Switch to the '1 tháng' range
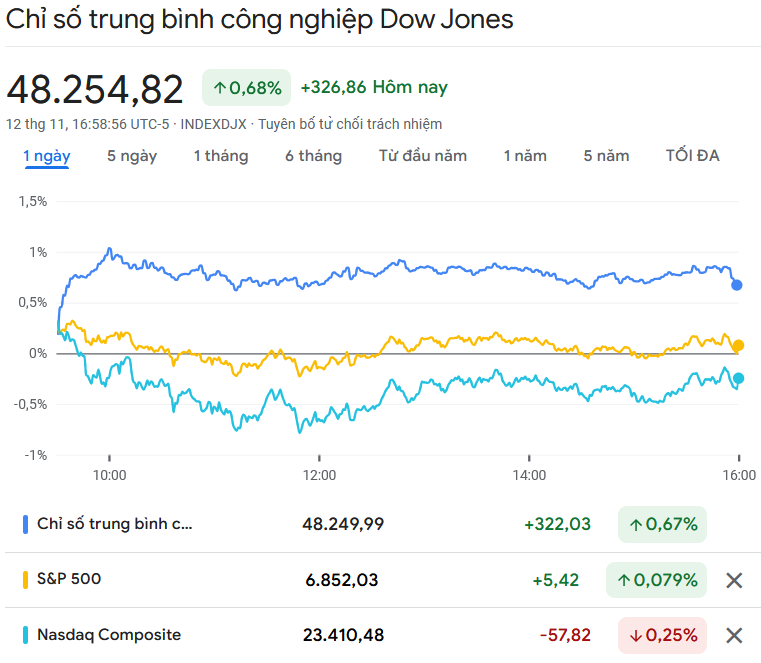 point(221,156)
